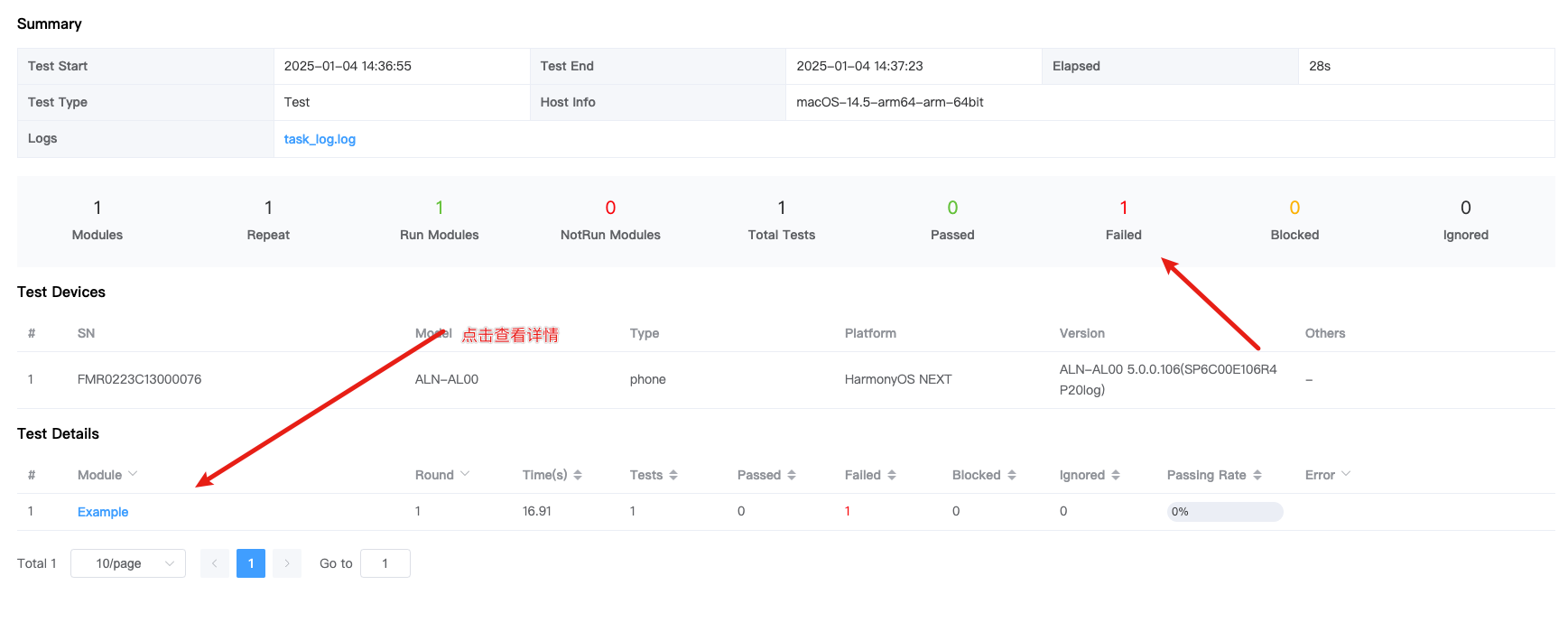Click the Passed column sort icon
This screenshot has height=641, width=1568.
[x=792, y=475]
